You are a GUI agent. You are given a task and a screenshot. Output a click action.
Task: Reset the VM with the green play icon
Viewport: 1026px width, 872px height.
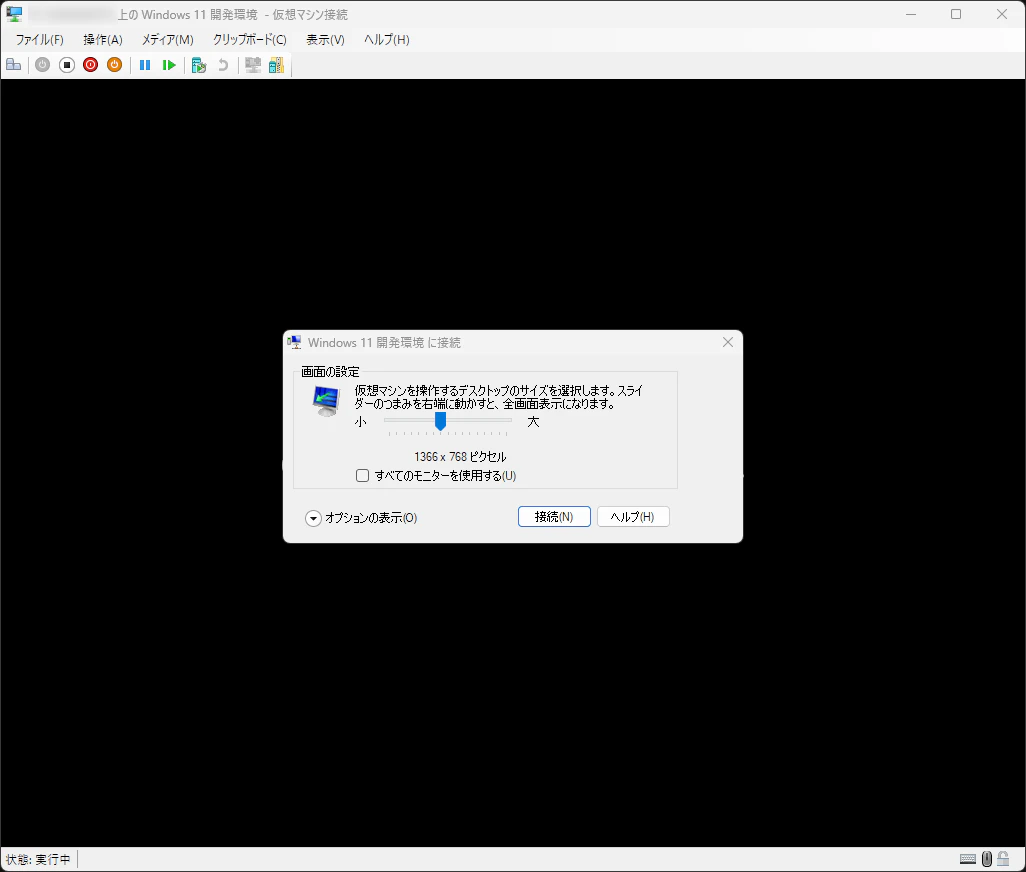click(x=169, y=65)
